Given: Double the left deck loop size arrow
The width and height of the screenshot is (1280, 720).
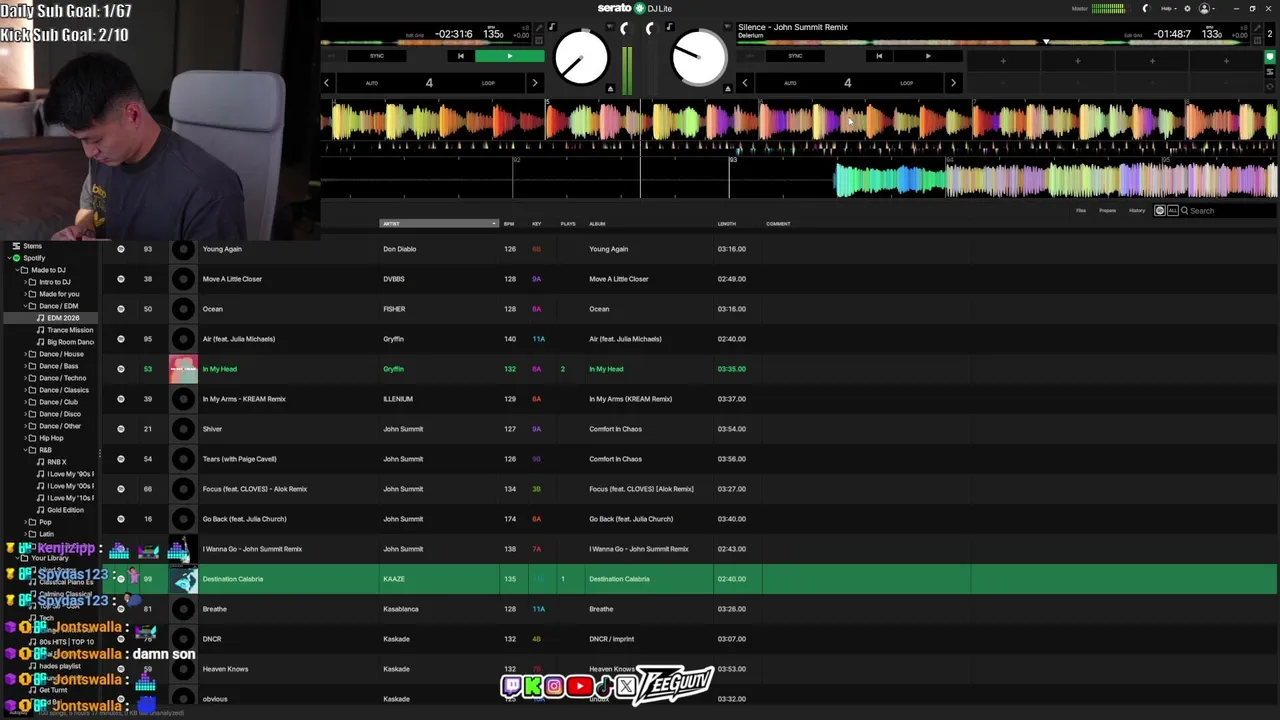Looking at the screenshot, I should tap(535, 83).
